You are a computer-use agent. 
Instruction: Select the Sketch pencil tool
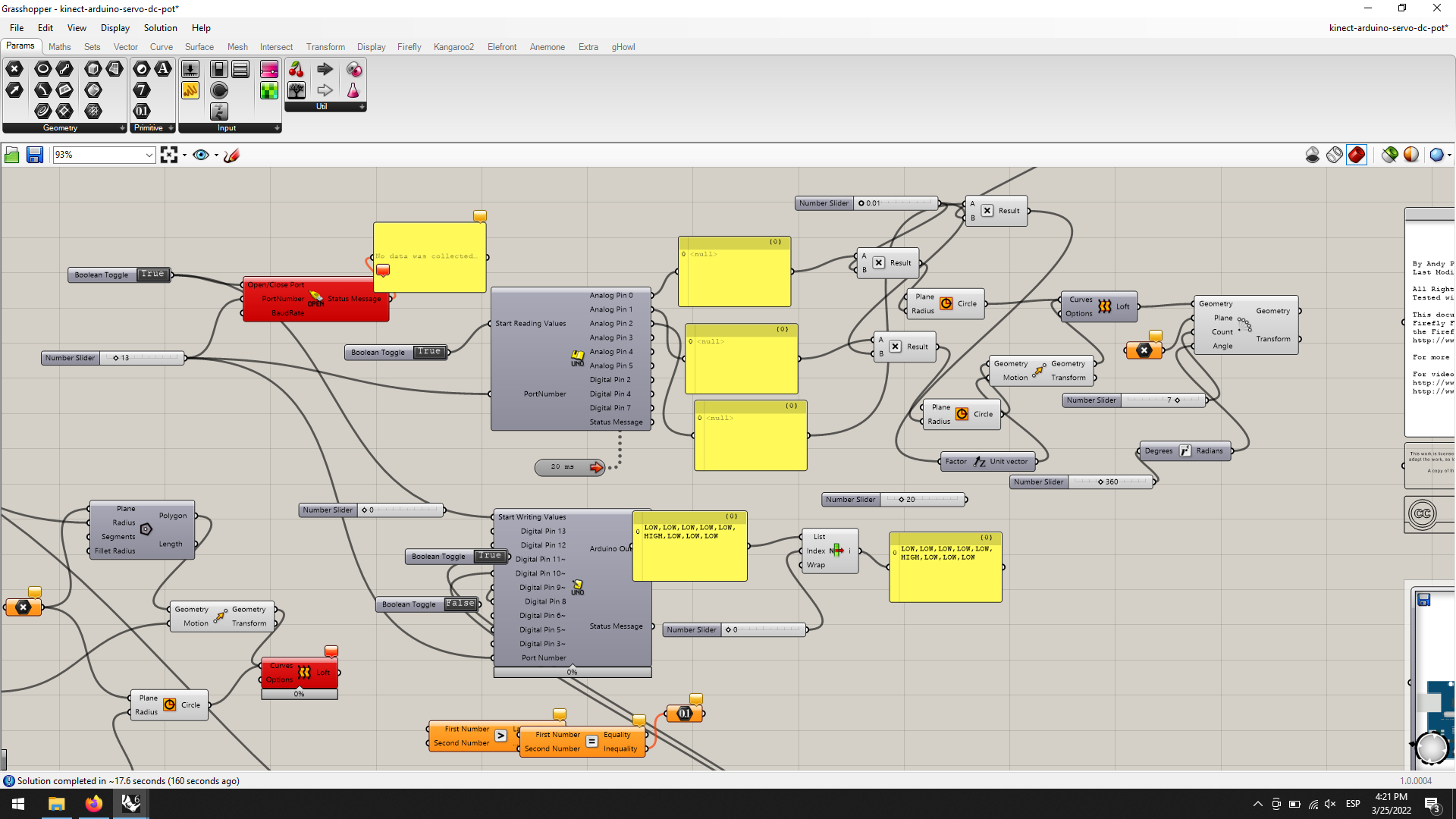click(231, 155)
